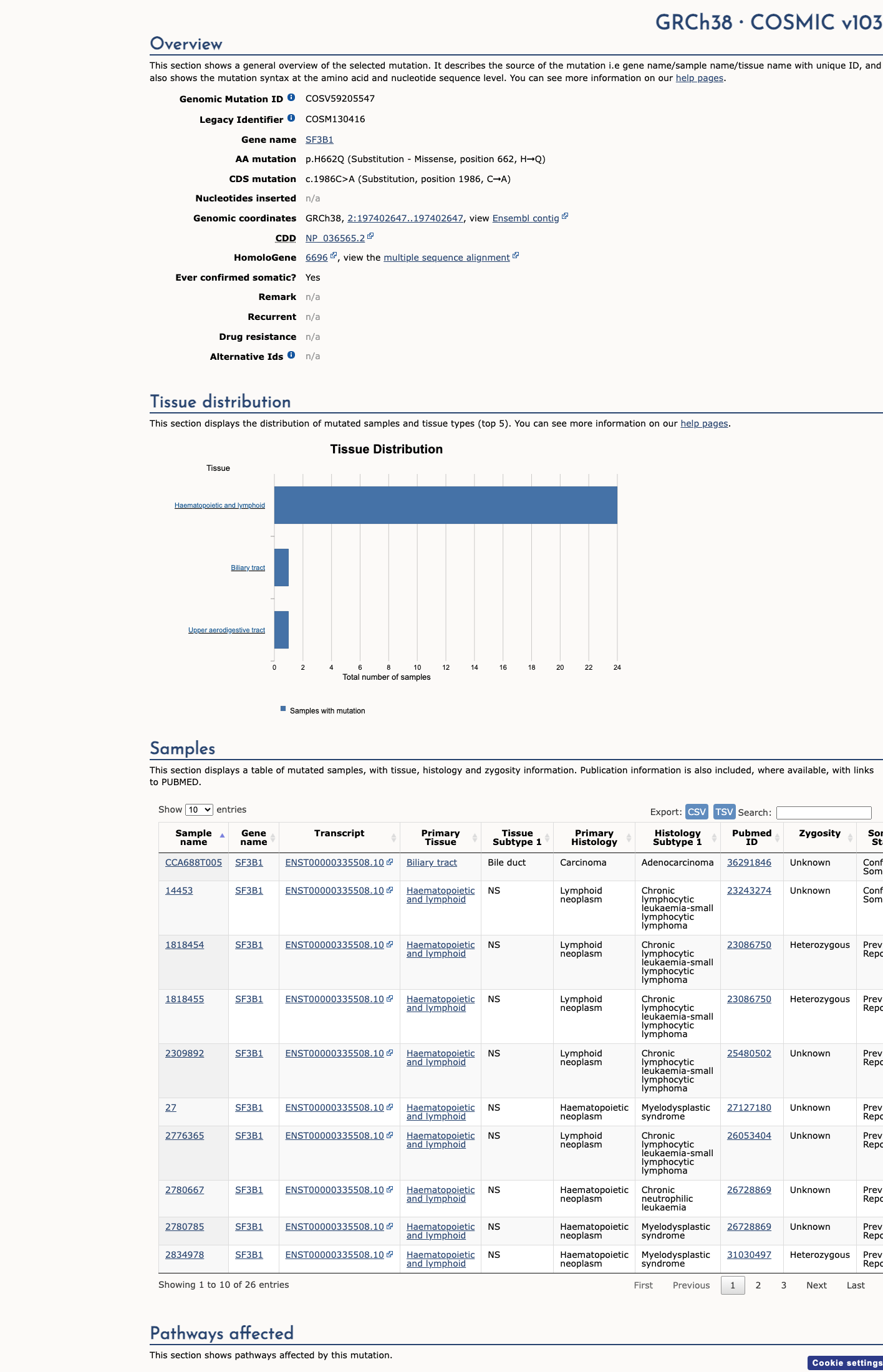Screen dimensions: 883x1372
Task: Click external link icon after NP_036565.2
Action: click(370, 236)
